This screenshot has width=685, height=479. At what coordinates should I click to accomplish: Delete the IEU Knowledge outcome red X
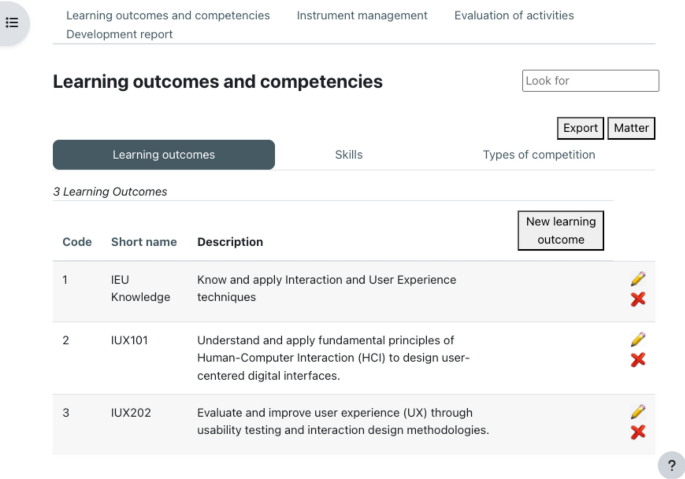pos(638,299)
